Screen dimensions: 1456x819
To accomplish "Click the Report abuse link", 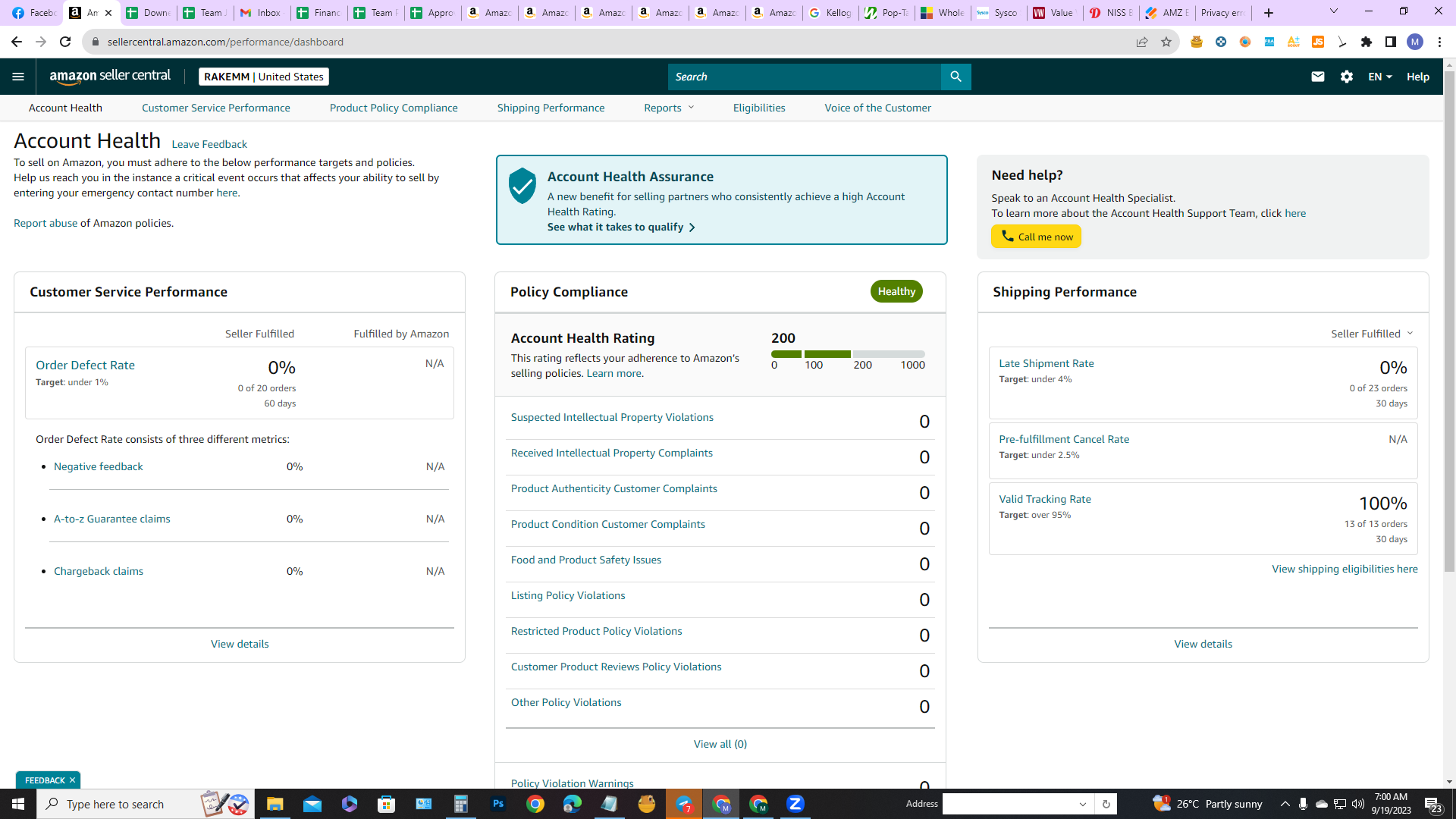I will tap(45, 223).
